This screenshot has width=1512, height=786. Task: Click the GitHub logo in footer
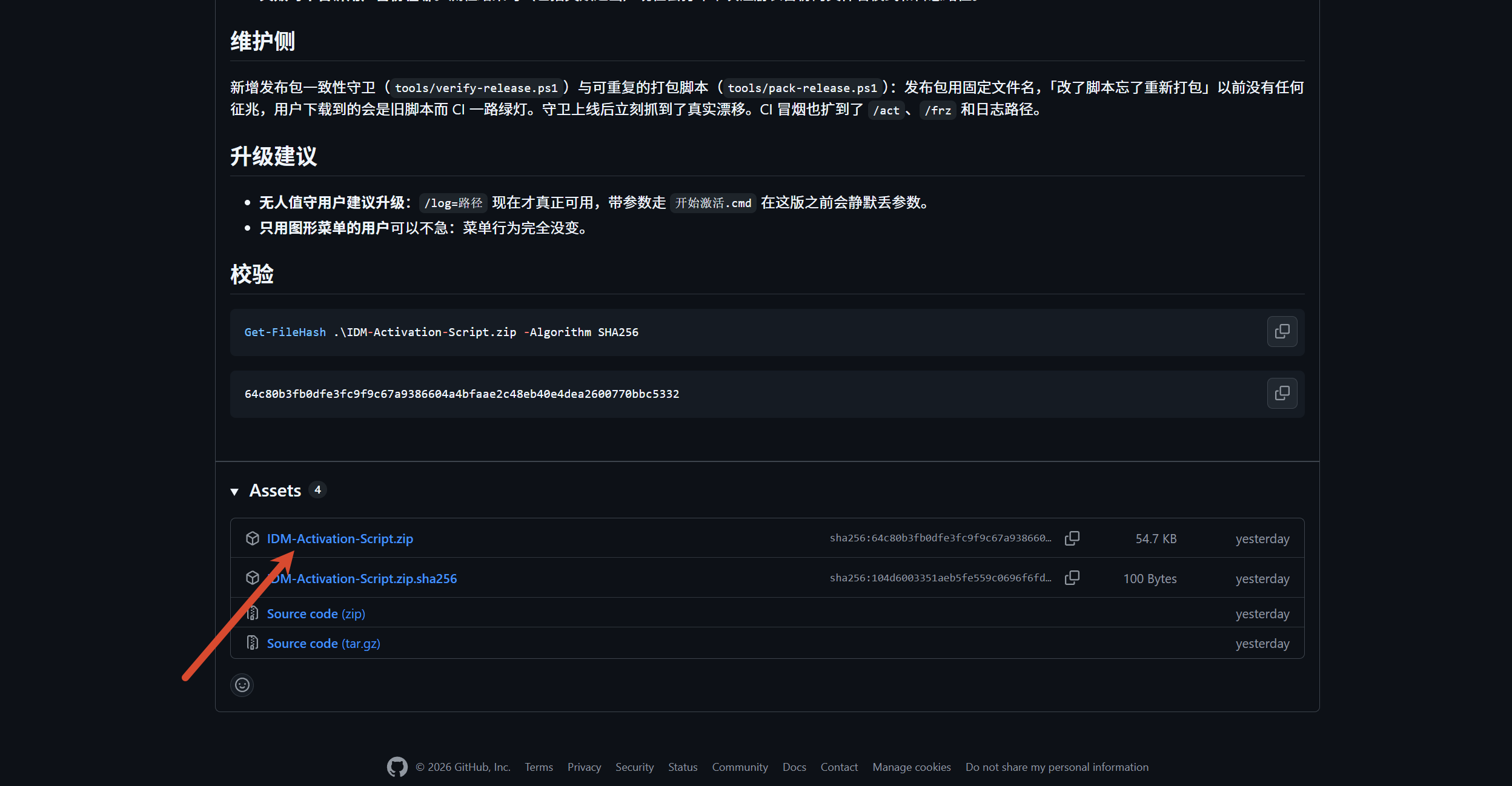pos(397,767)
